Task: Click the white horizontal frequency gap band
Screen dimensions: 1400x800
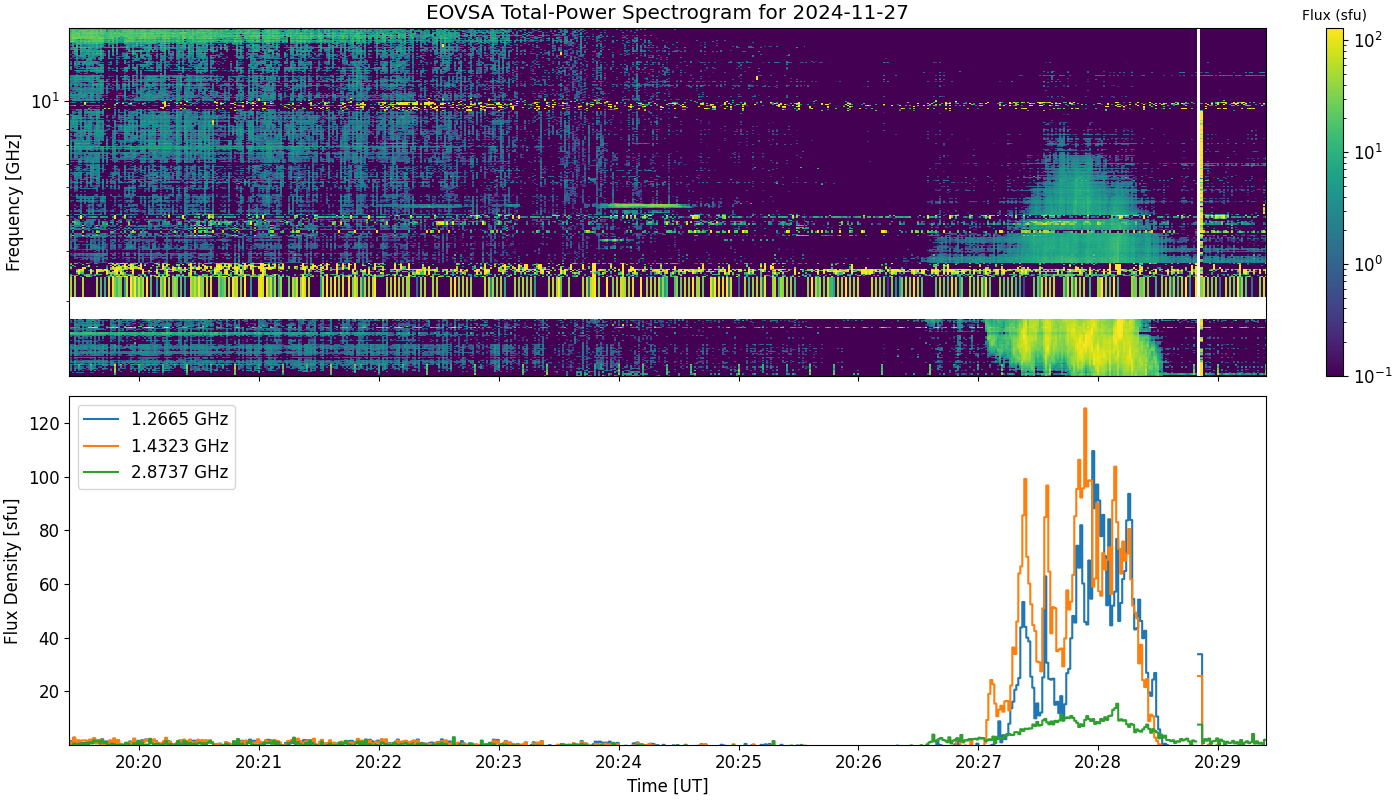Action: [667, 308]
